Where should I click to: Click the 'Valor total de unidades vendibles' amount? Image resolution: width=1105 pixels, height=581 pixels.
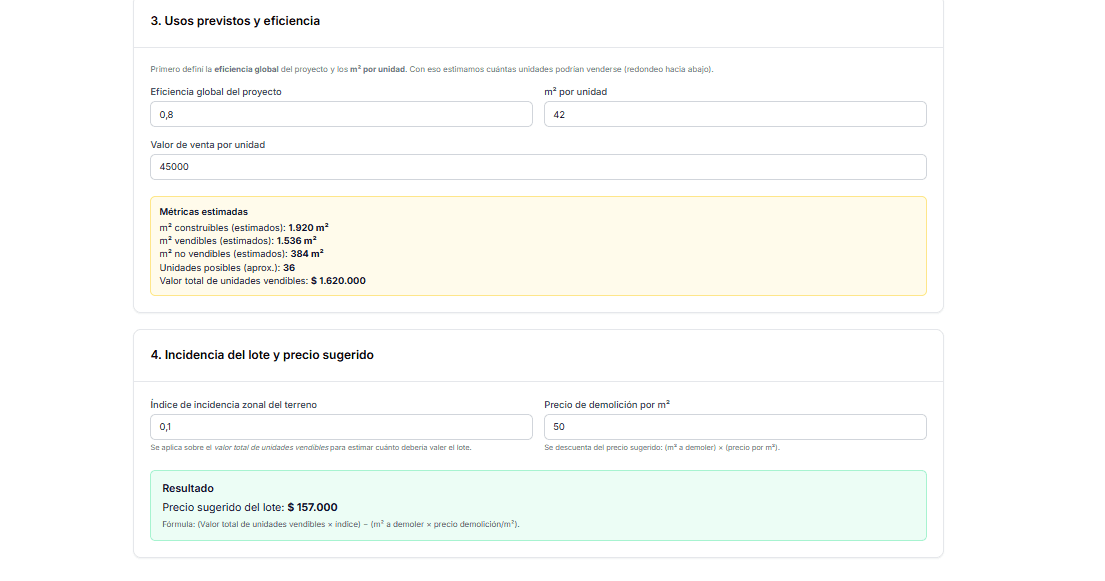click(x=338, y=281)
